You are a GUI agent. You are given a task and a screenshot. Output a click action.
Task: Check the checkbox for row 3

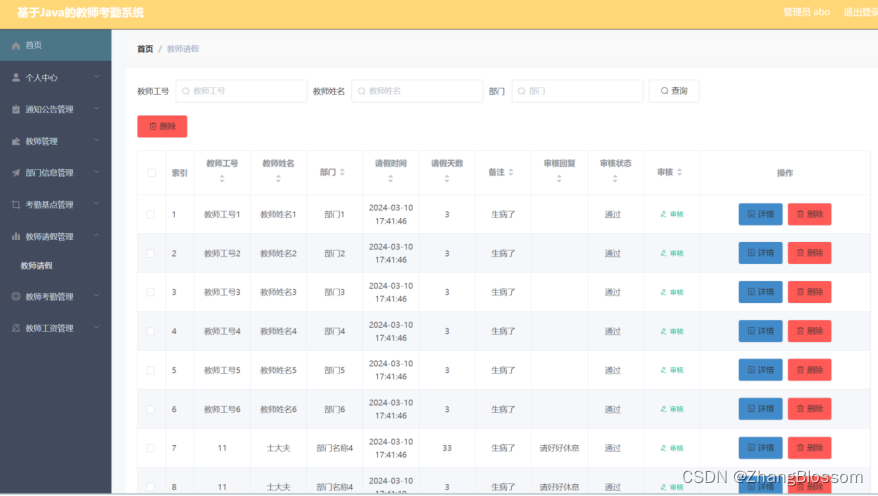(151, 292)
